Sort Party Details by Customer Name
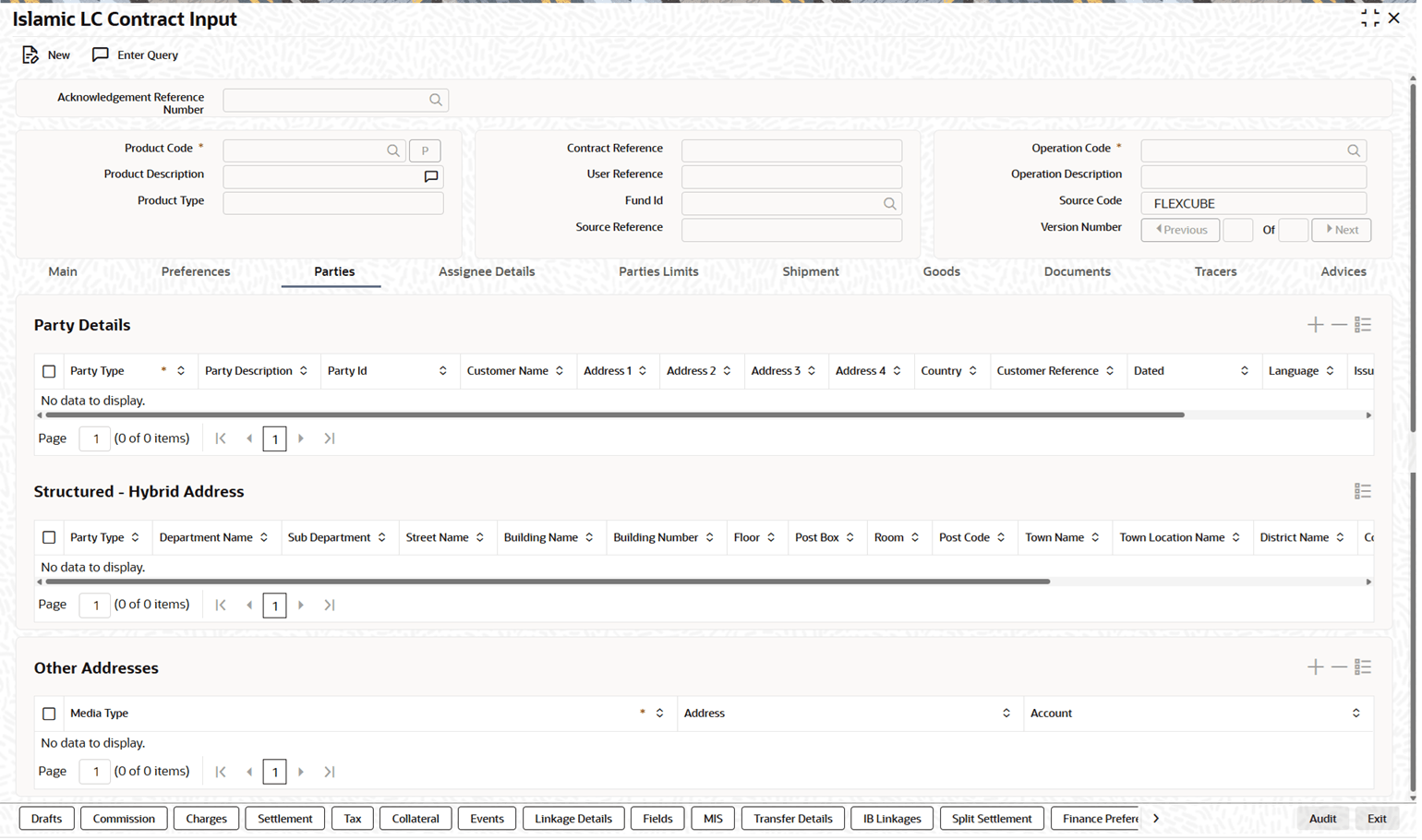The image size is (1422, 840). coord(560,371)
